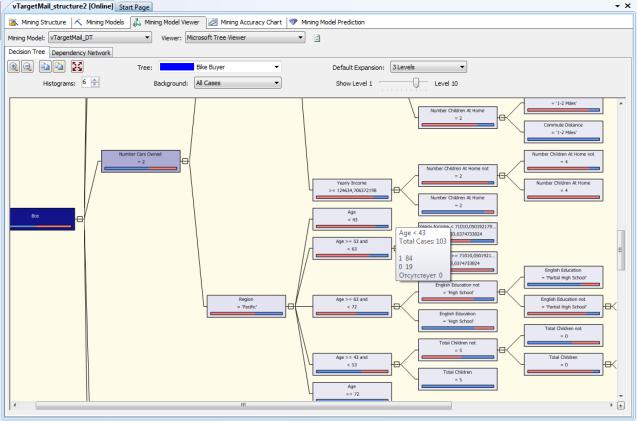Select the Commute Distance = '1-2 Miles' node
This screenshot has height=421, width=638.
coord(564,132)
